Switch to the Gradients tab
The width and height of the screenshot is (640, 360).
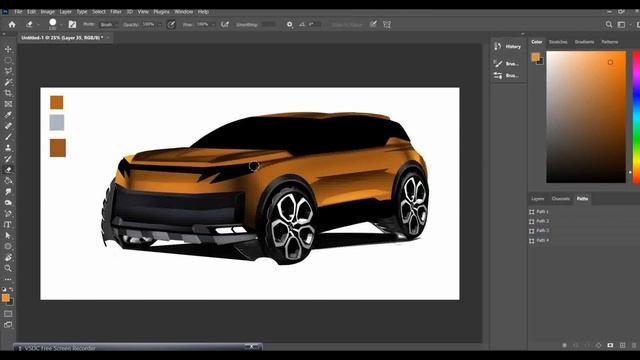[x=584, y=42]
